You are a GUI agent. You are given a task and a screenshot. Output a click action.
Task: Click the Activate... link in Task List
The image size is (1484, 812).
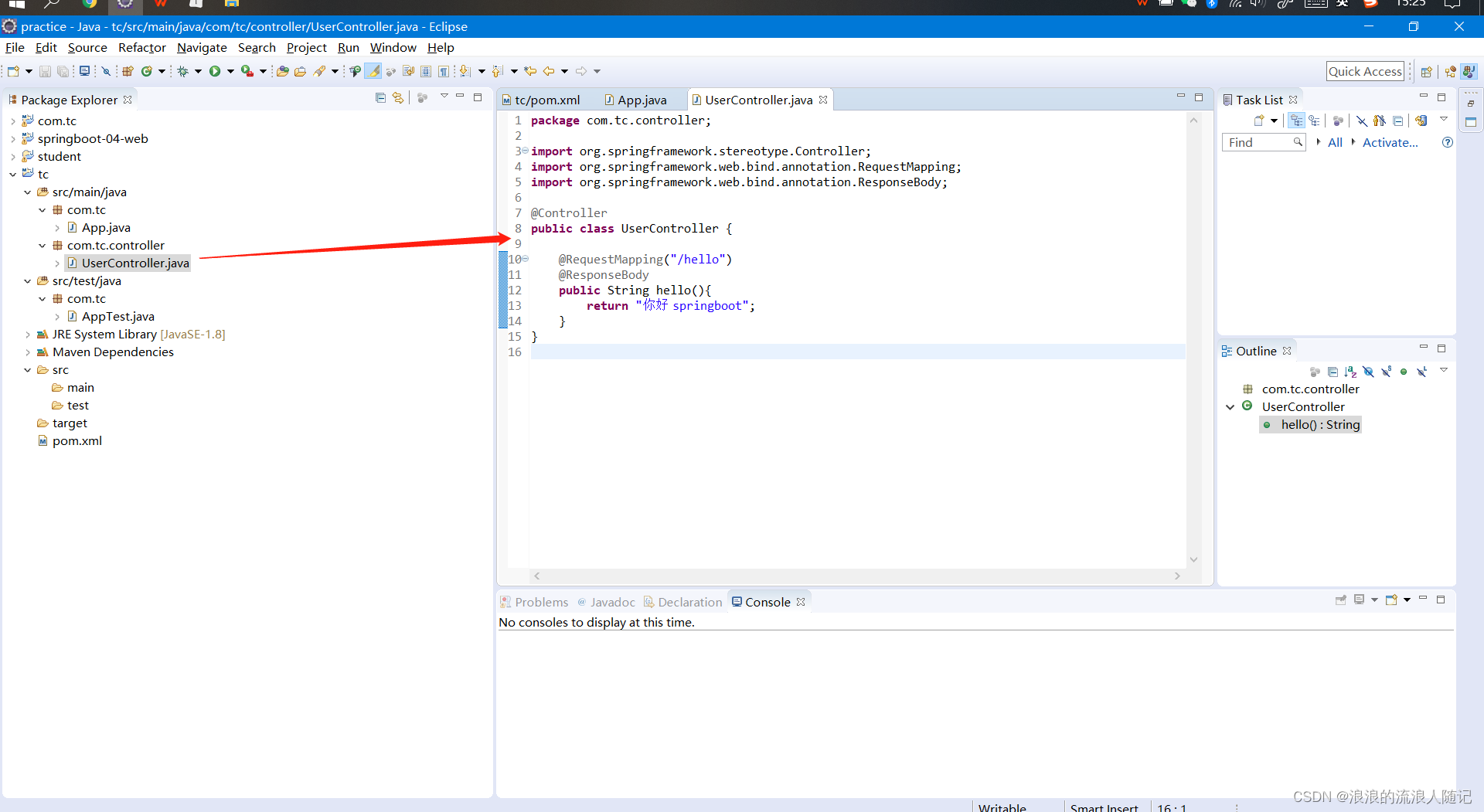tap(1390, 142)
